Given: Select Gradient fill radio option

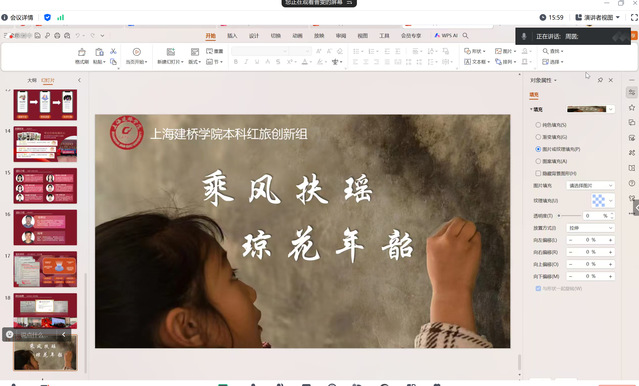Looking at the screenshot, I should tap(538, 137).
